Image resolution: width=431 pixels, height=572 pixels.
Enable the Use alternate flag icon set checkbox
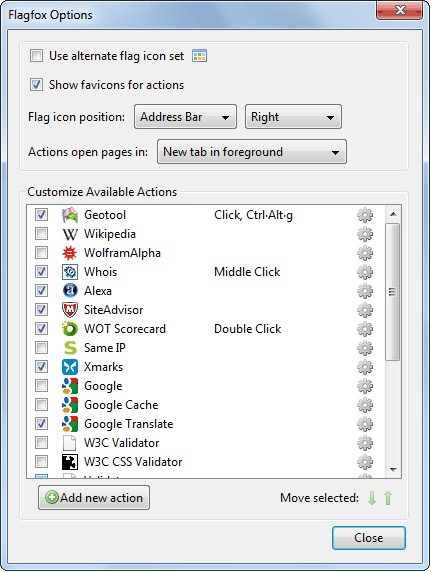coord(36,56)
